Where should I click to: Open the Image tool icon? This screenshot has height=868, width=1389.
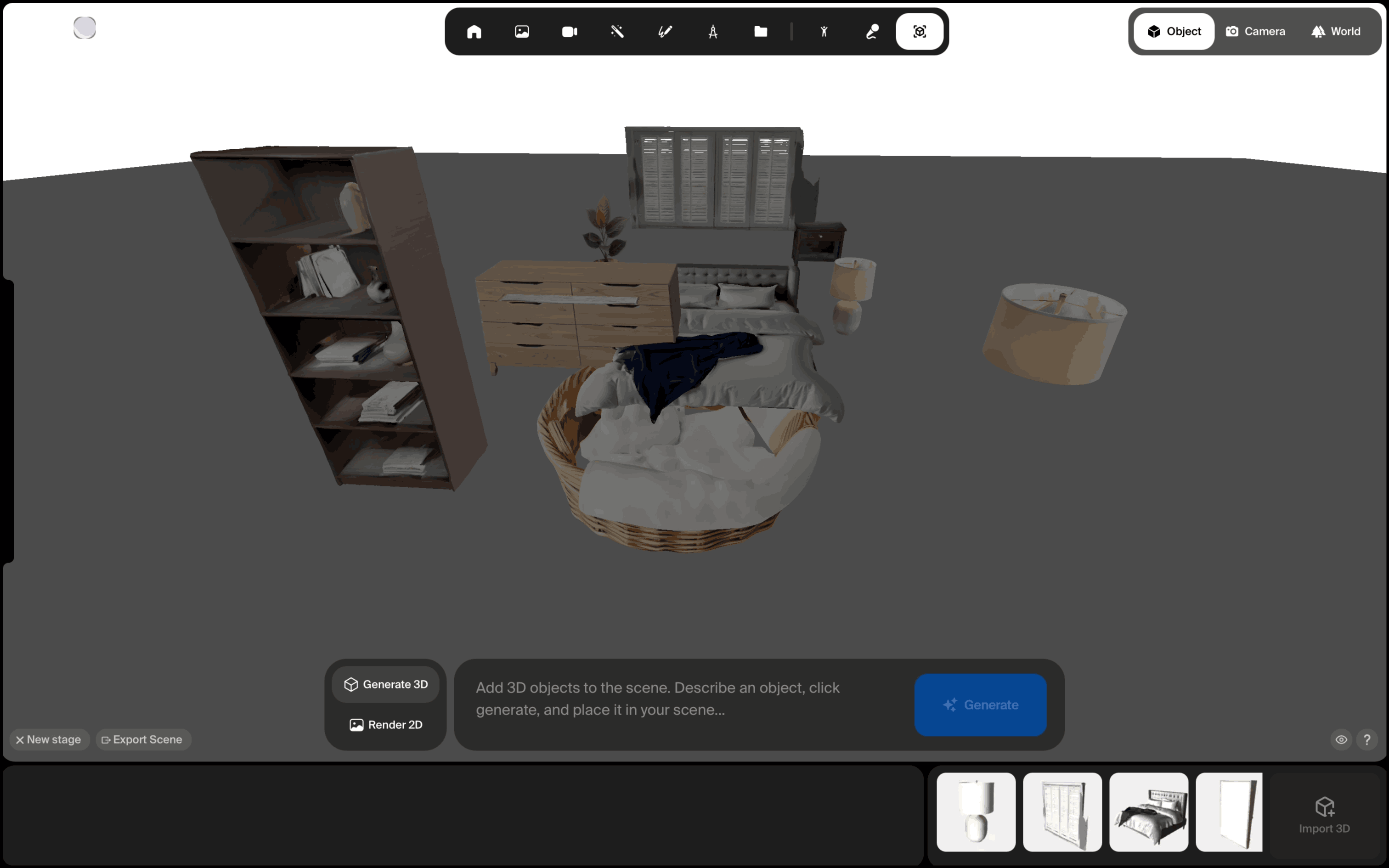tap(522, 32)
